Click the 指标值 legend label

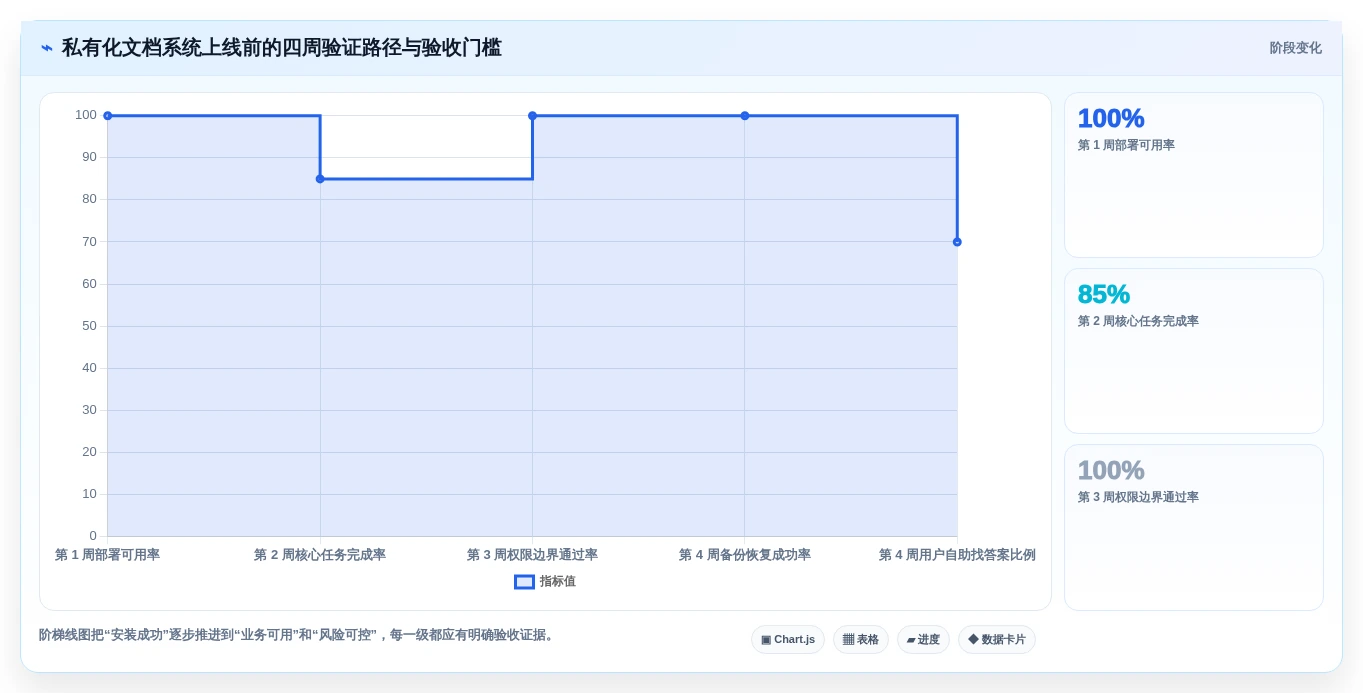click(x=558, y=582)
